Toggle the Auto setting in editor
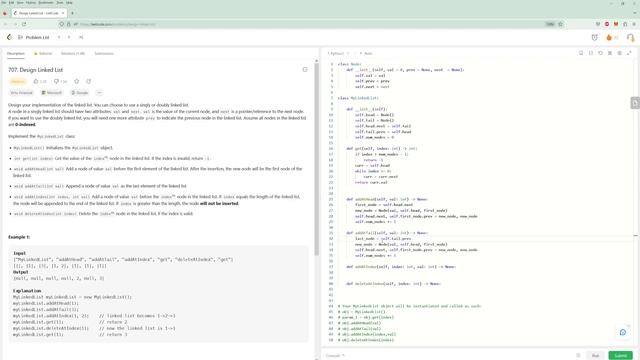This screenshot has width=640, height=360. tap(366, 53)
